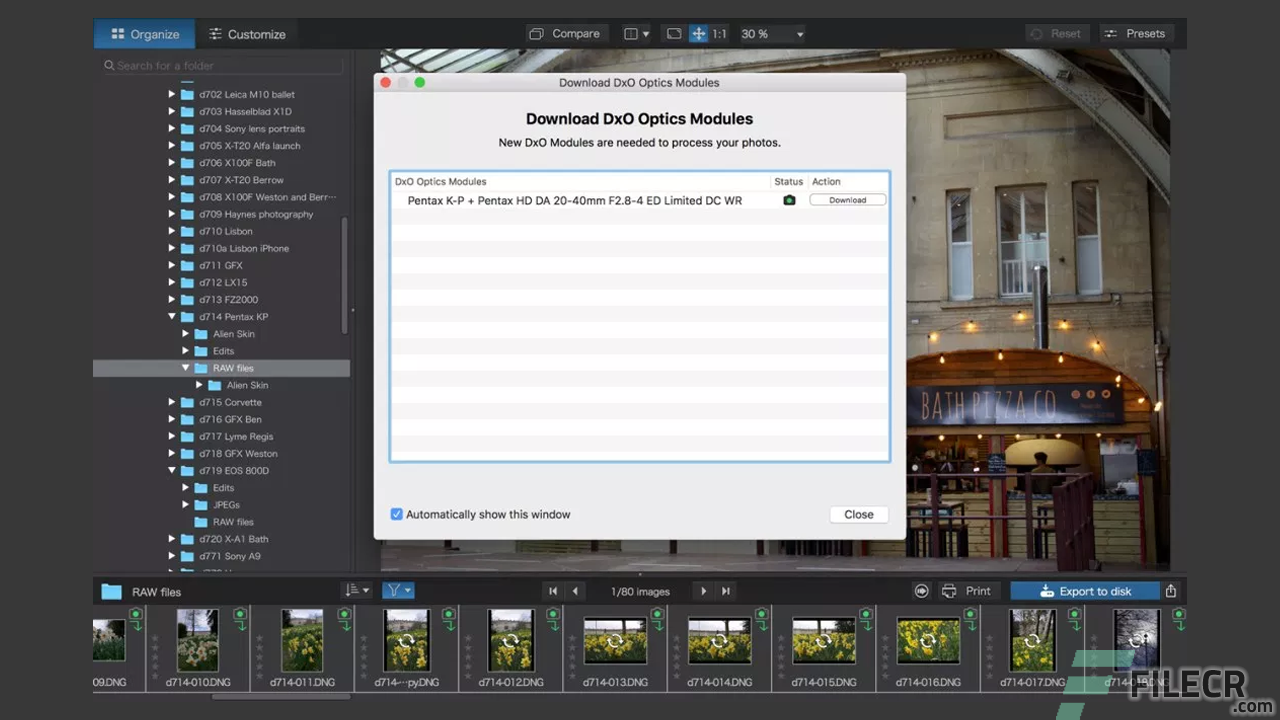Select the Pentax K-P + Pentax HD DA 20-40mm row
Image resolution: width=1280 pixels, height=720 pixels.
(x=640, y=200)
